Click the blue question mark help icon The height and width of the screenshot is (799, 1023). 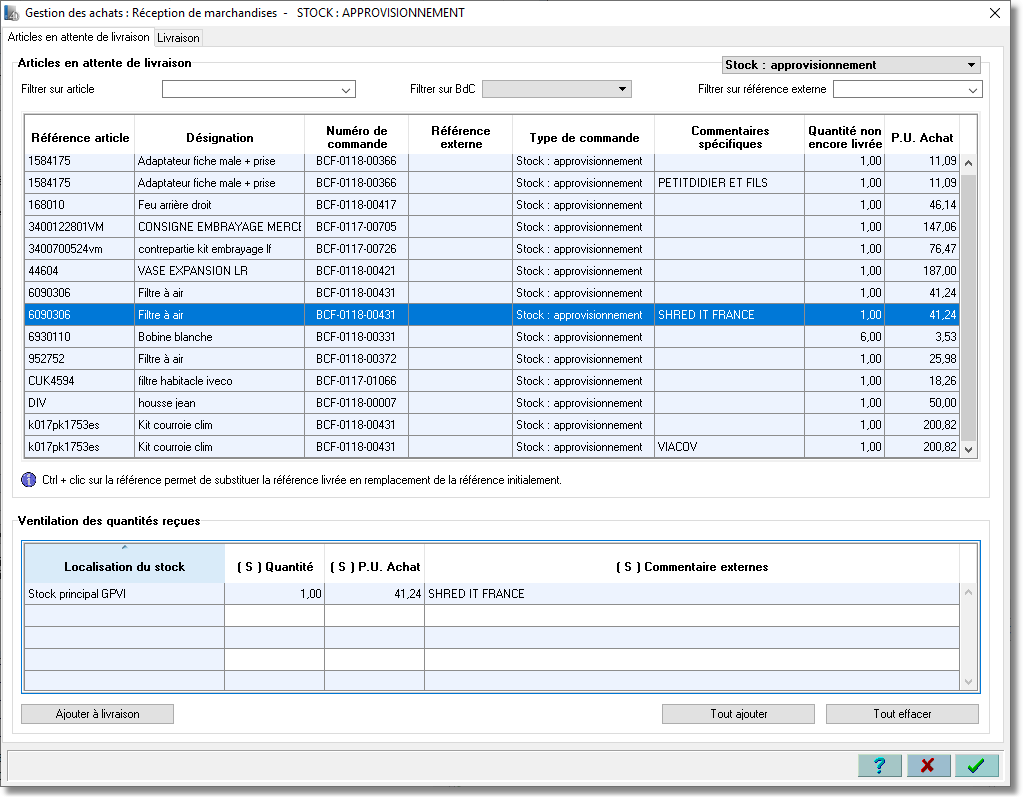879,765
